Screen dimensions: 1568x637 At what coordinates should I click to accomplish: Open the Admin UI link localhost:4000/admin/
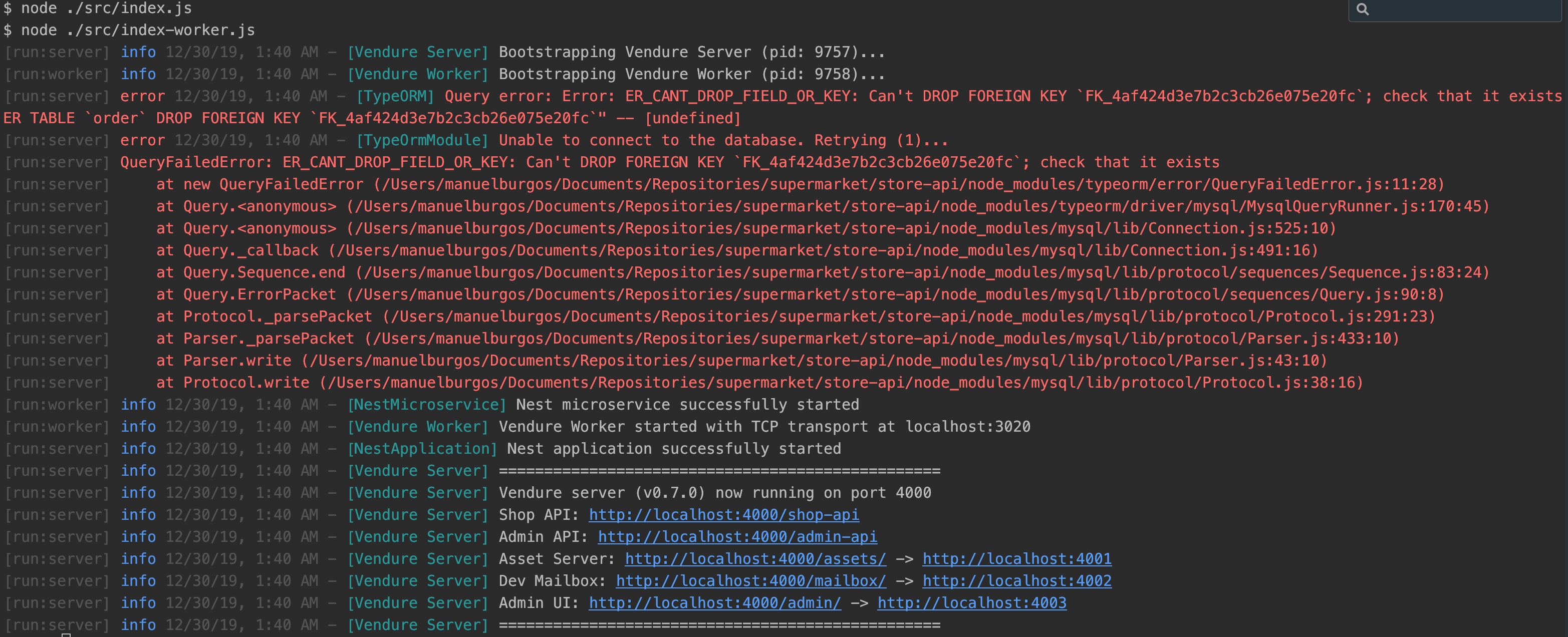[x=714, y=603]
